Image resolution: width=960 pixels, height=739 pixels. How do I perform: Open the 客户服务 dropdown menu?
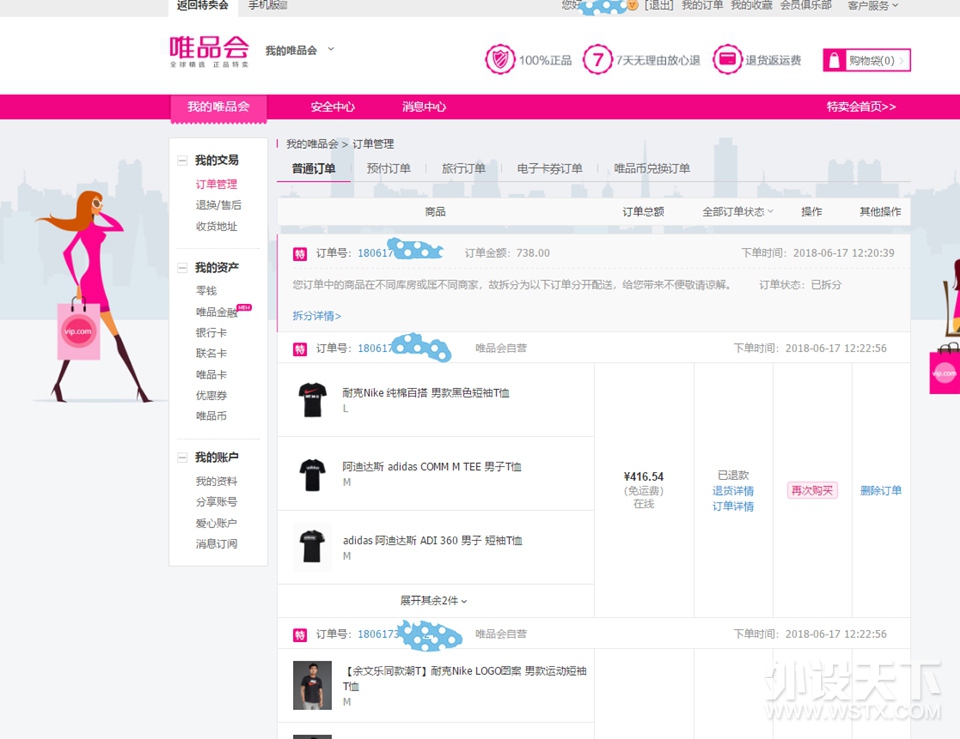(872, 6)
